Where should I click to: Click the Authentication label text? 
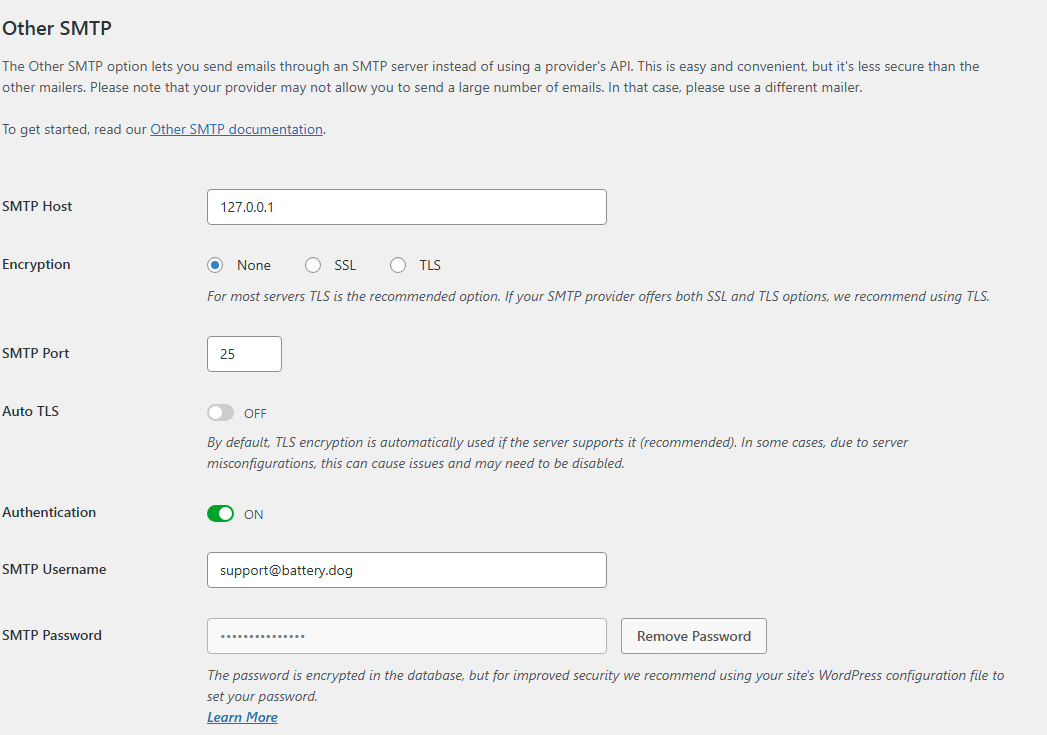(49, 512)
